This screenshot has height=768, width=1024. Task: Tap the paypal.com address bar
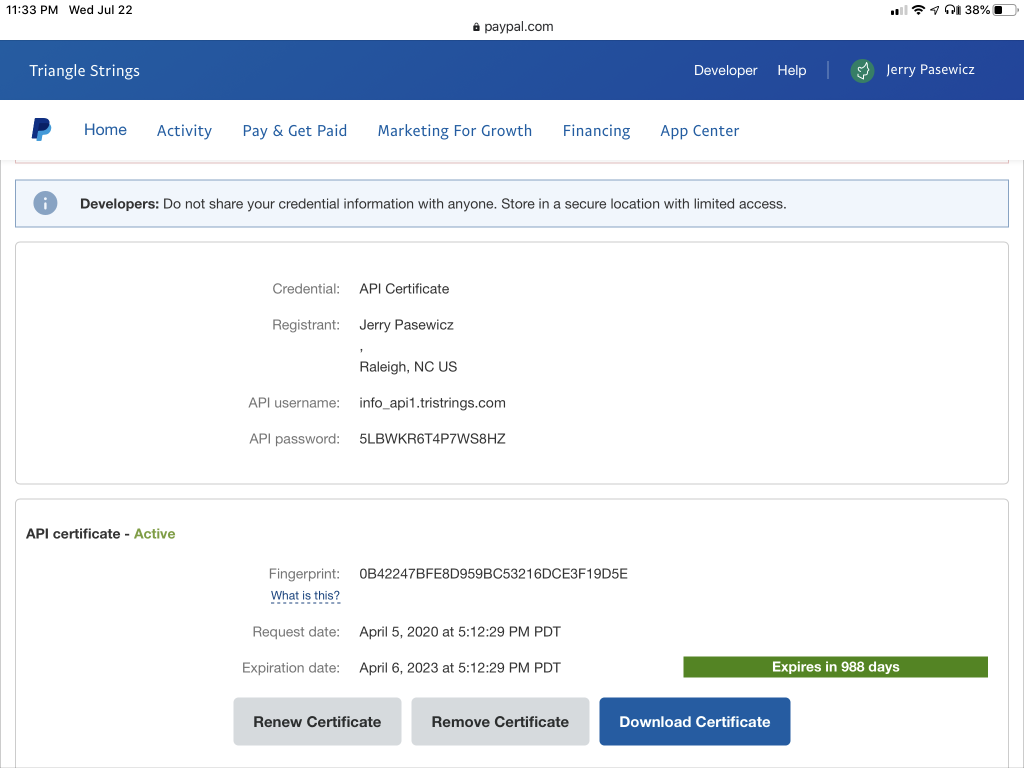[512, 27]
